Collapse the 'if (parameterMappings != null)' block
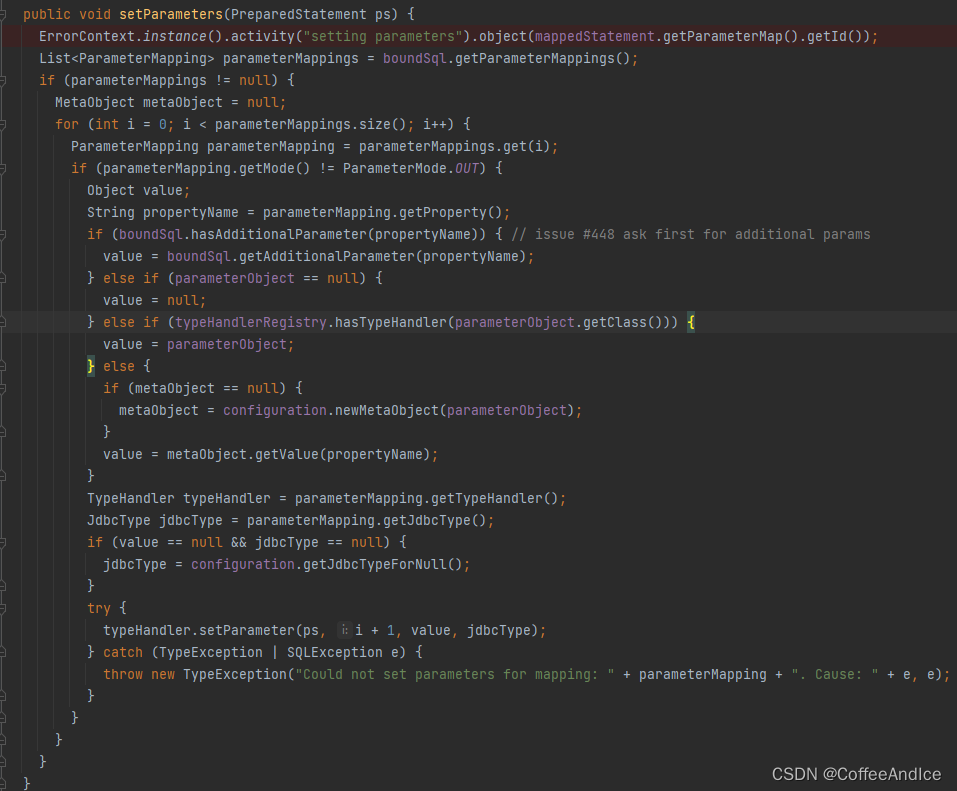This screenshot has height=791, width=957. (x=2, y=81)
